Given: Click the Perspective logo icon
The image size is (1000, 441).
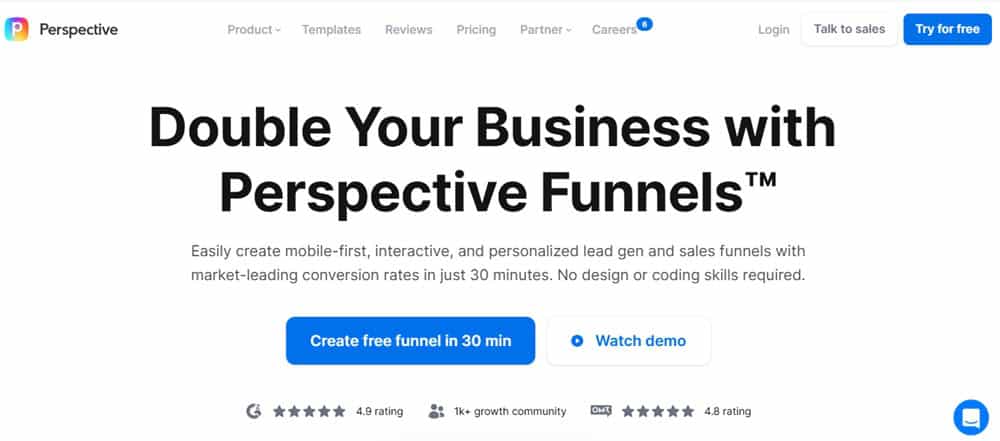Looking at the screenshot, I should (x=17, y=29).
